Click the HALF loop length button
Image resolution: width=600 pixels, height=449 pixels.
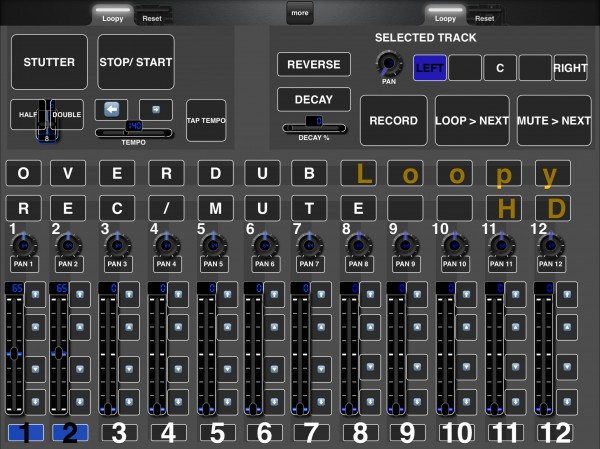tap(24, 114)
